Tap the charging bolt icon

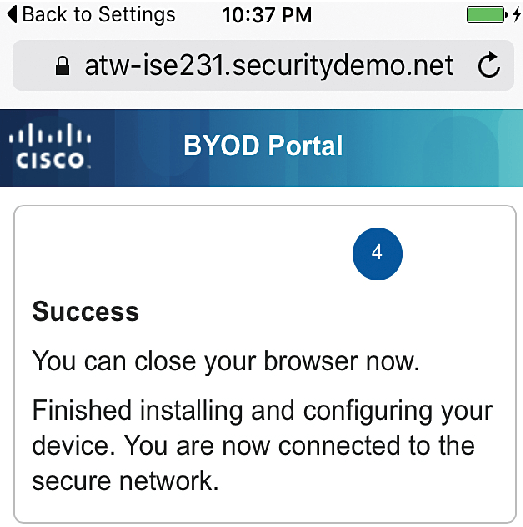click(x=517, y=15)
